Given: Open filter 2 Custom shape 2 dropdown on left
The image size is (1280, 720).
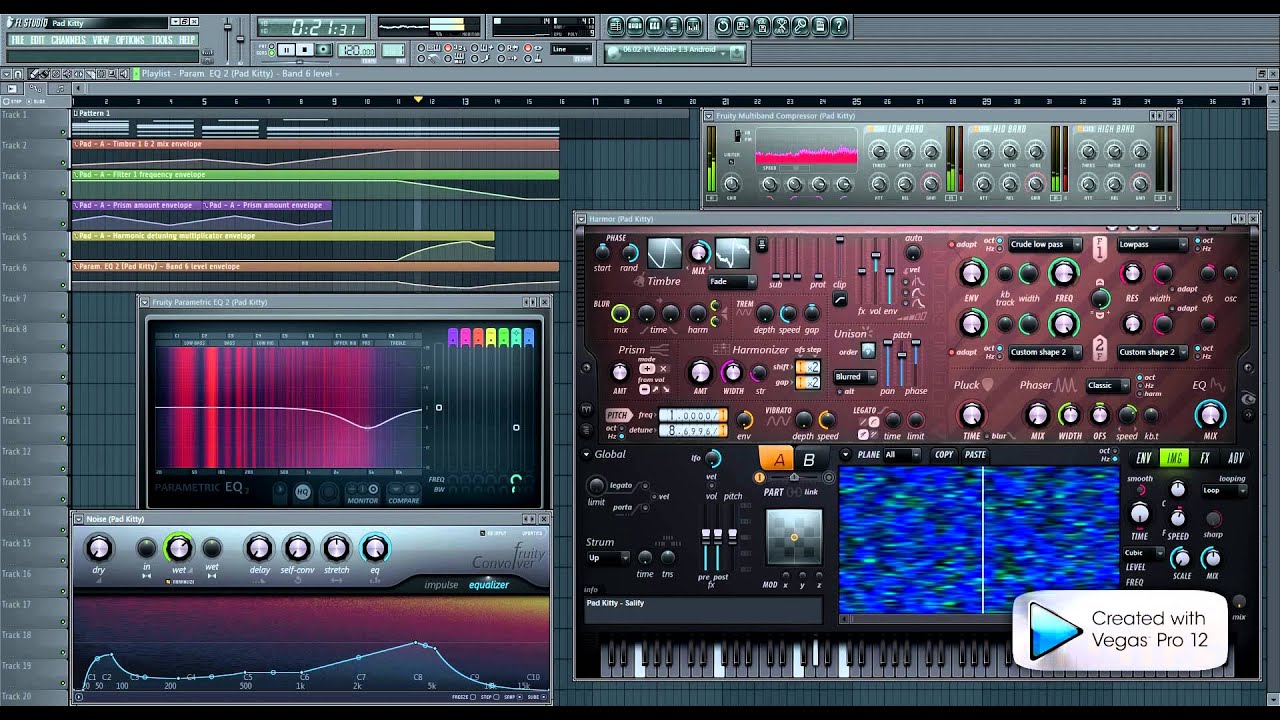Looking at the screenshot, I should [1045, 352].
